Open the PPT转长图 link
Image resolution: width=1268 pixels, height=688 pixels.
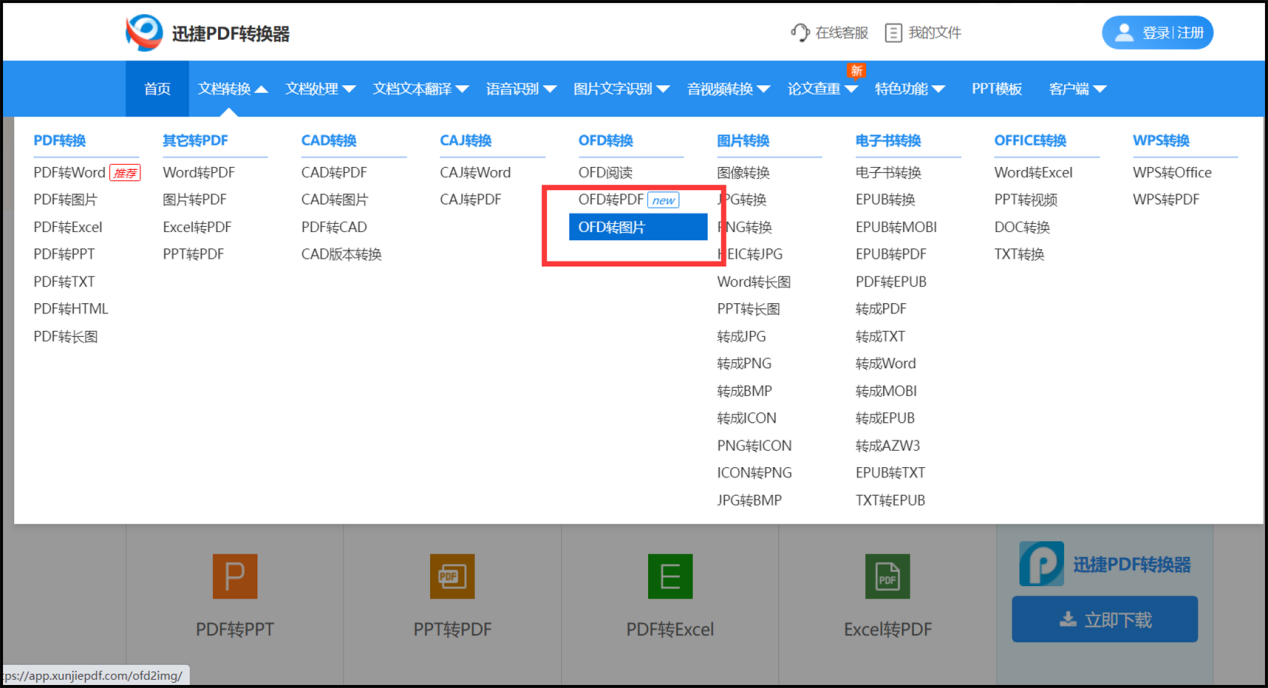pyautogui.click(x=748, y=309)
